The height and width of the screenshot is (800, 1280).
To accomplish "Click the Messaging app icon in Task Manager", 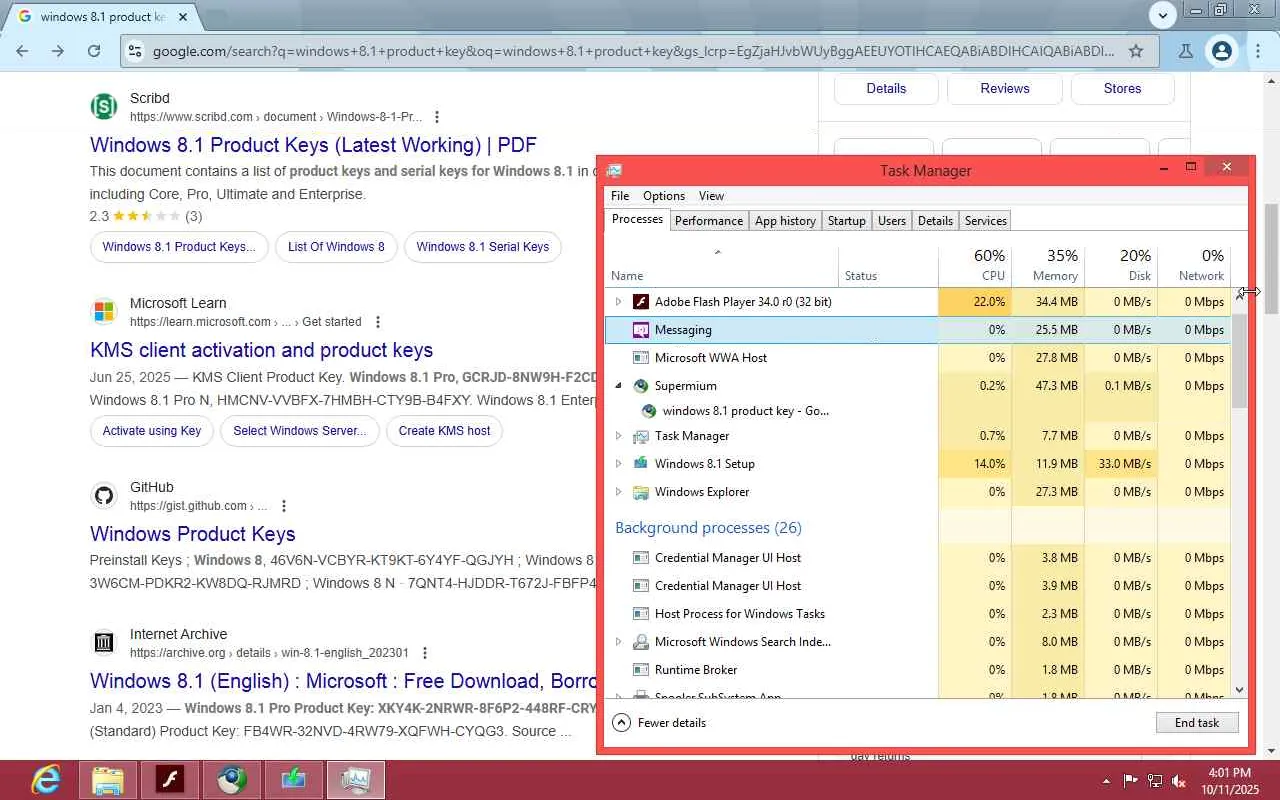I will [x=641, y=329].
